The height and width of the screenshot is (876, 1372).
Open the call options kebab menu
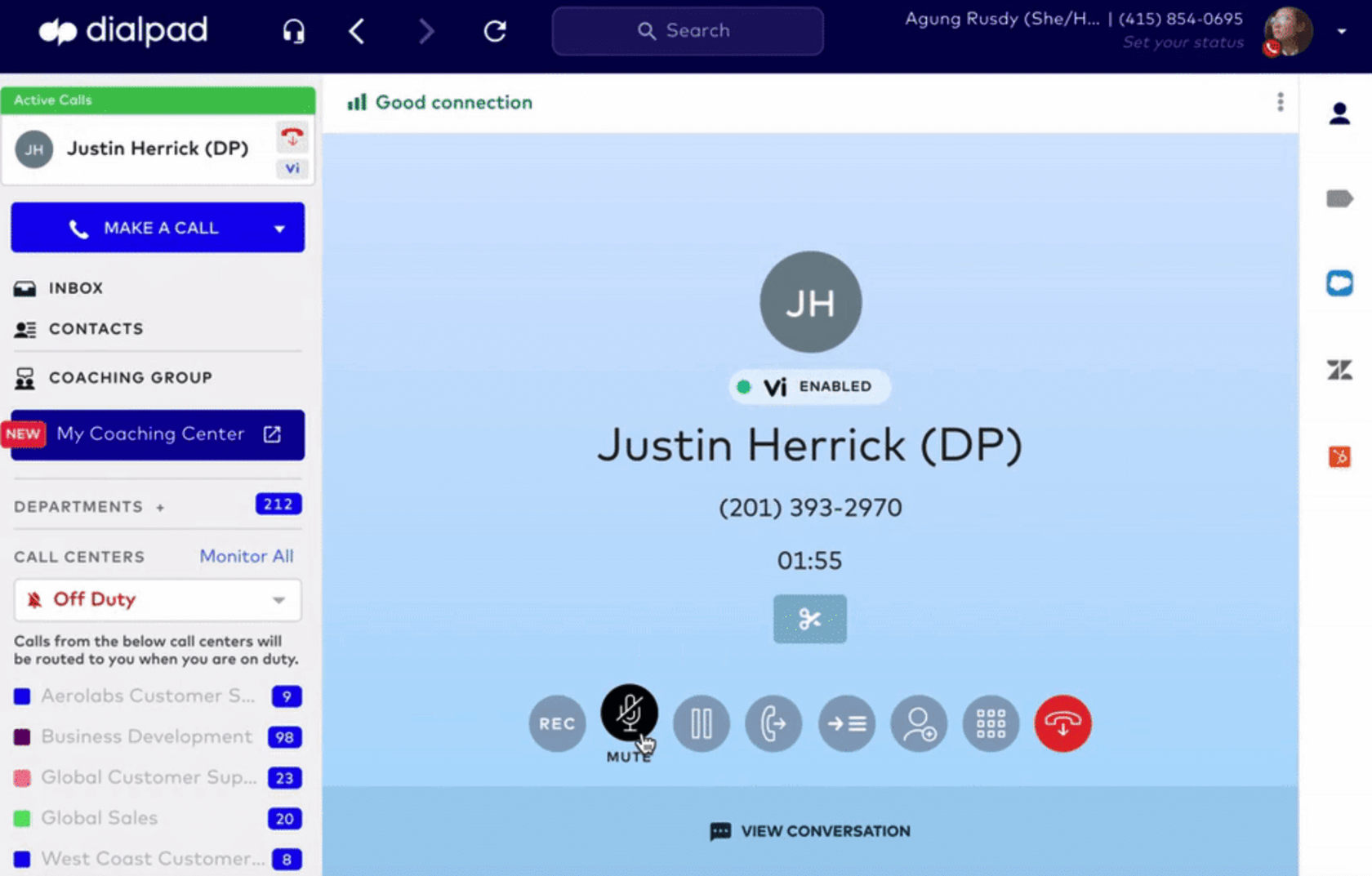(x=1280, y=102)
